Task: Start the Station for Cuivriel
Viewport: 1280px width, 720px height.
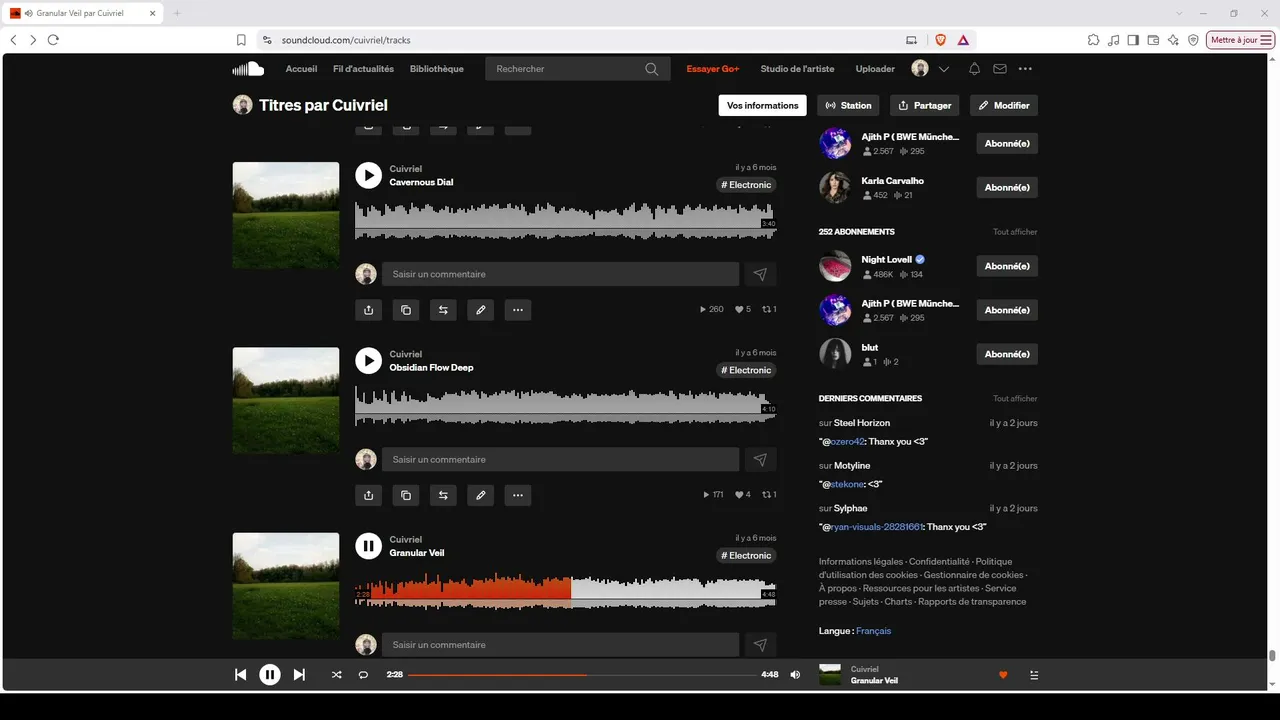Action: (848, 105)
